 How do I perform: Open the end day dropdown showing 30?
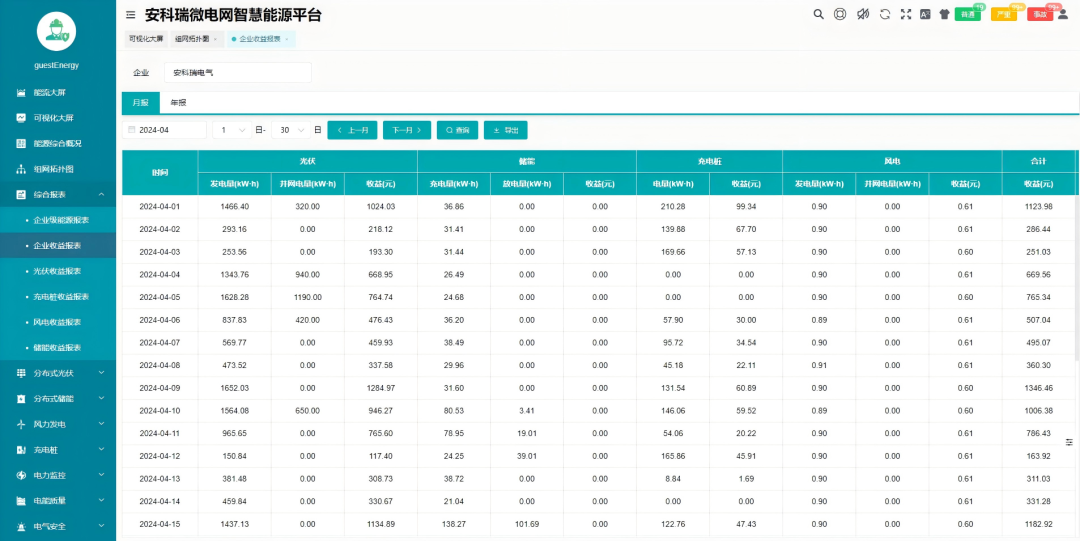point(292,130)
